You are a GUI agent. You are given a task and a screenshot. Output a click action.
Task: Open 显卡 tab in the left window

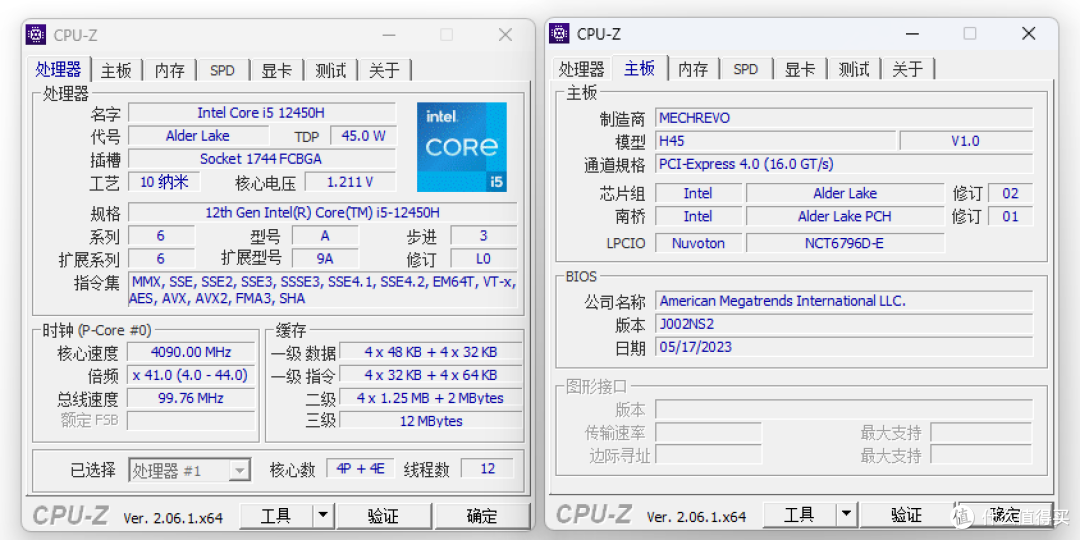[x=276, y=70]
